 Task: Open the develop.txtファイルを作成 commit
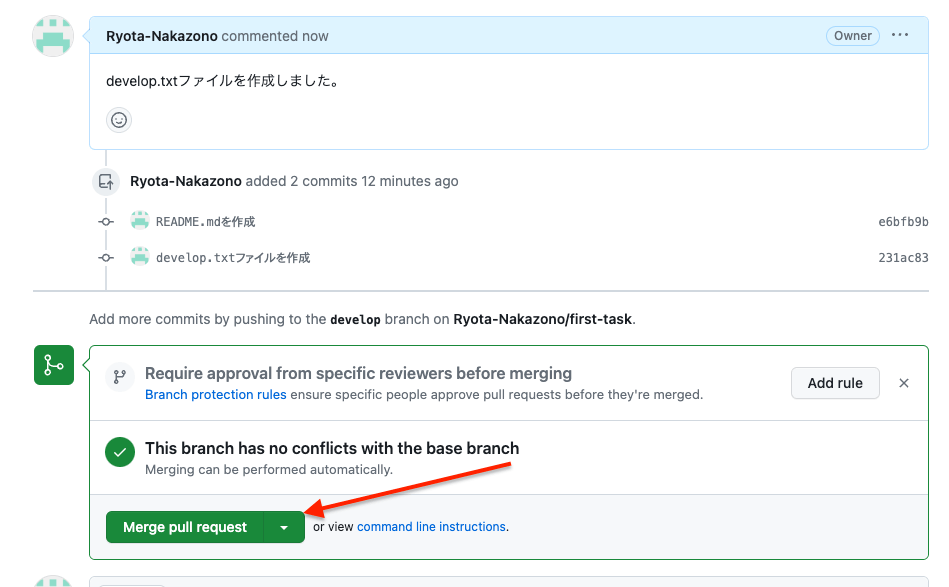pyautogui.click(x=233, y=258)
